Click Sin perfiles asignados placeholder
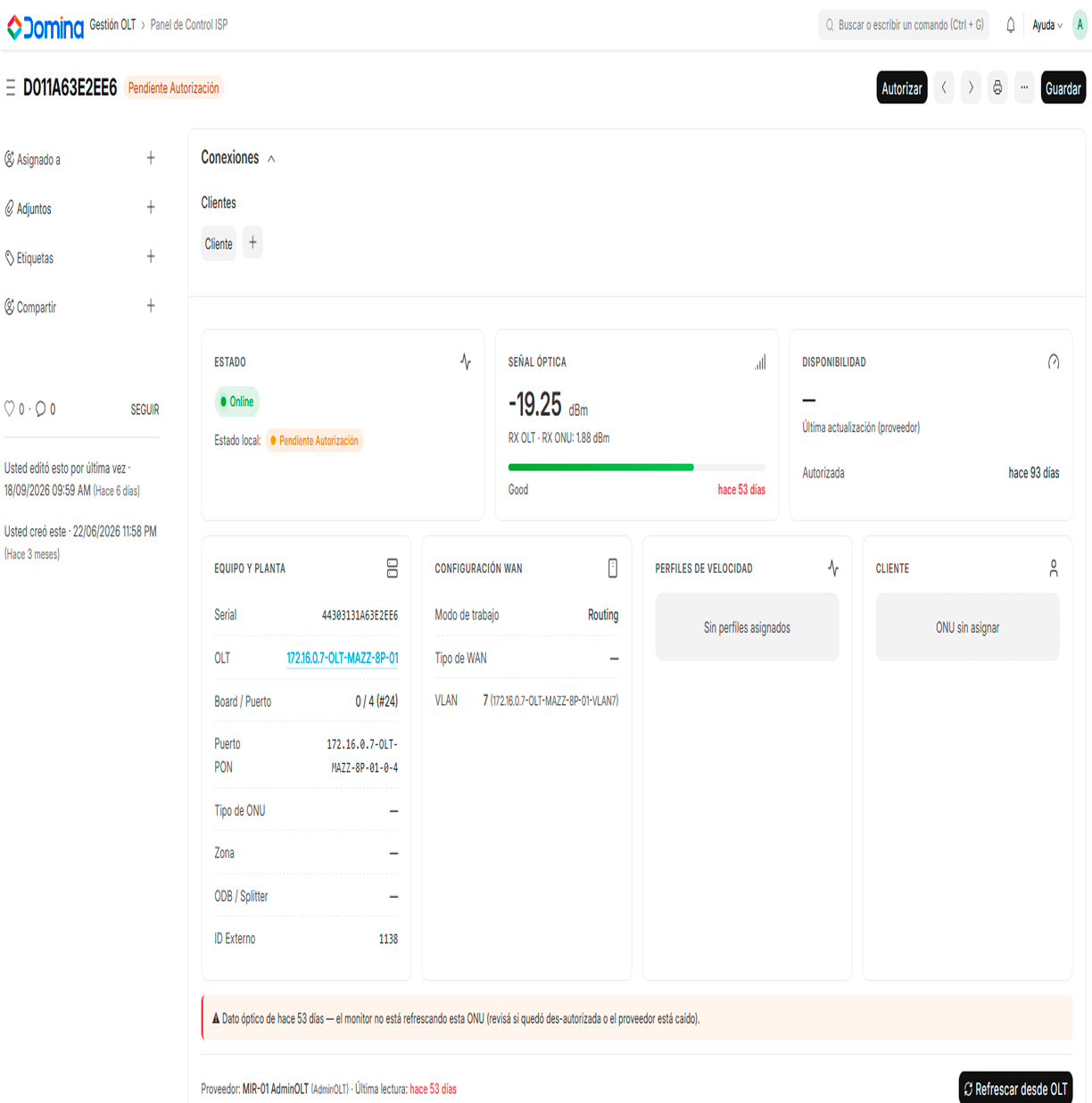The height and width of the screenshot is (1103, 1092). [x=747, y=627]
